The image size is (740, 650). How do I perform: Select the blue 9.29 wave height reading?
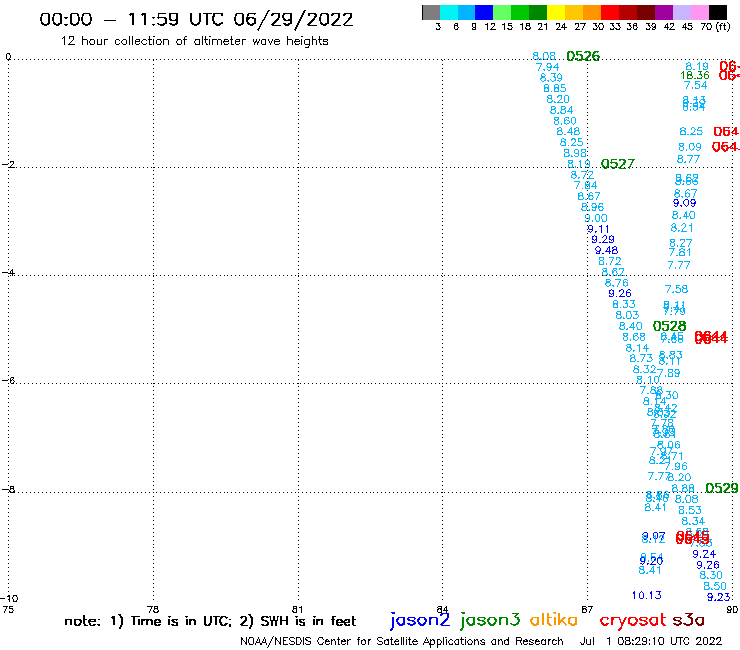pos(603,239)
